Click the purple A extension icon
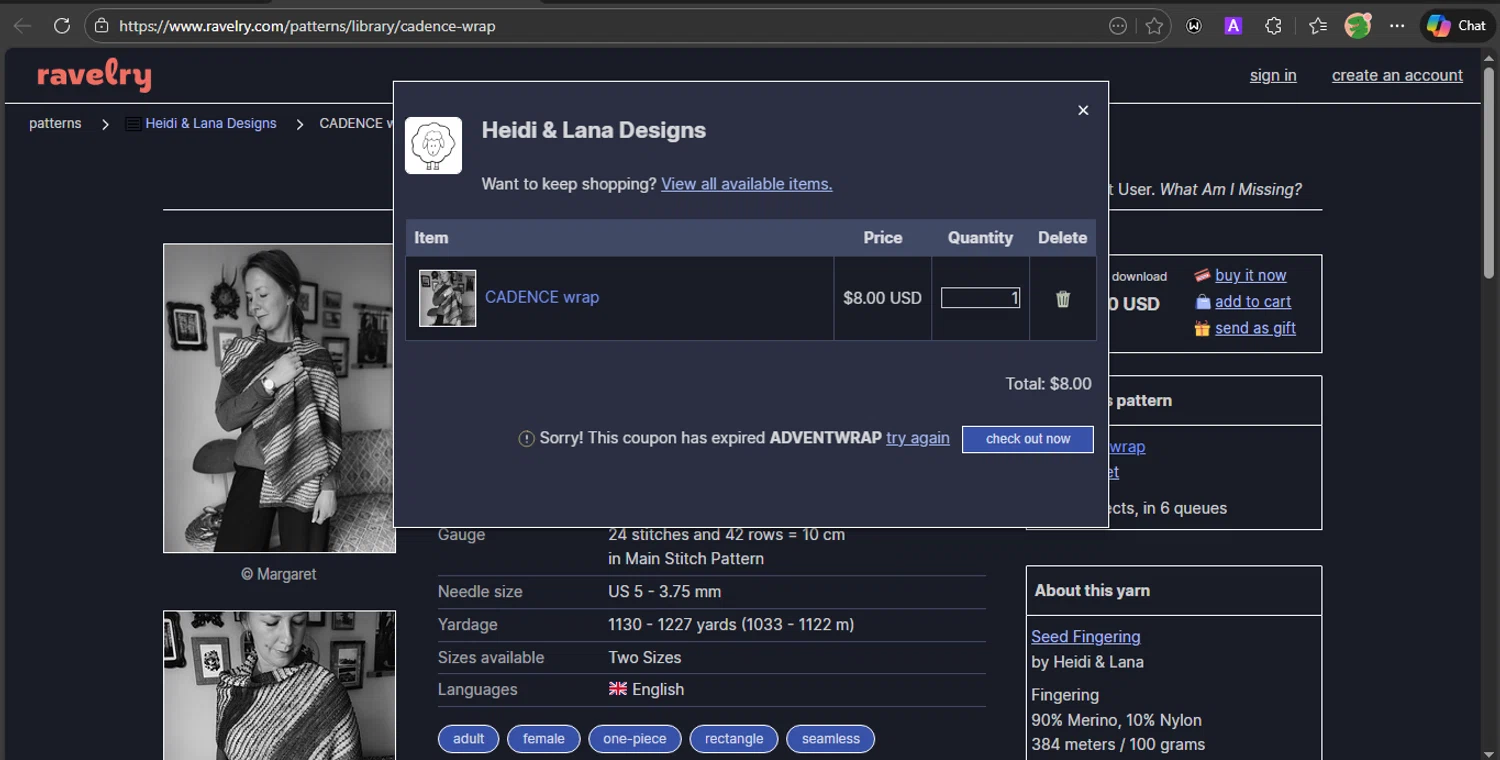The image size is (1500, 760). [x=1233, y=26]
